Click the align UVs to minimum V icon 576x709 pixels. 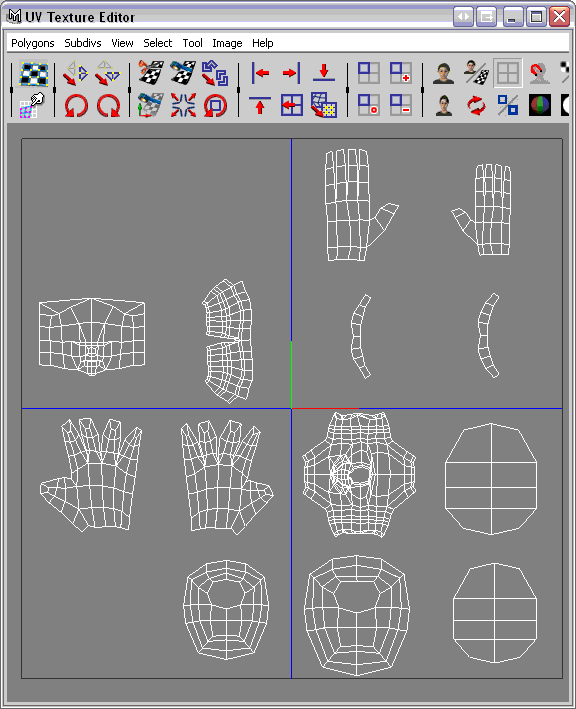(324, 73)
